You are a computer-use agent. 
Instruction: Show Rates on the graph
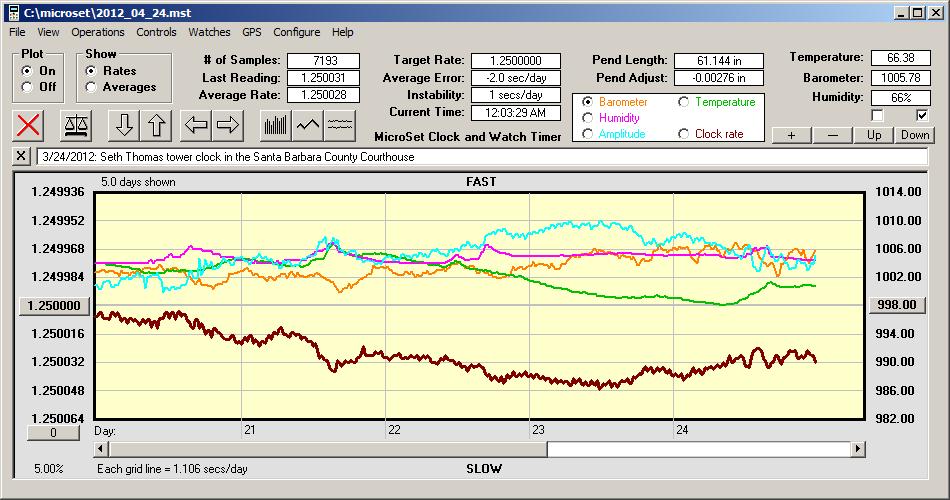91,71
